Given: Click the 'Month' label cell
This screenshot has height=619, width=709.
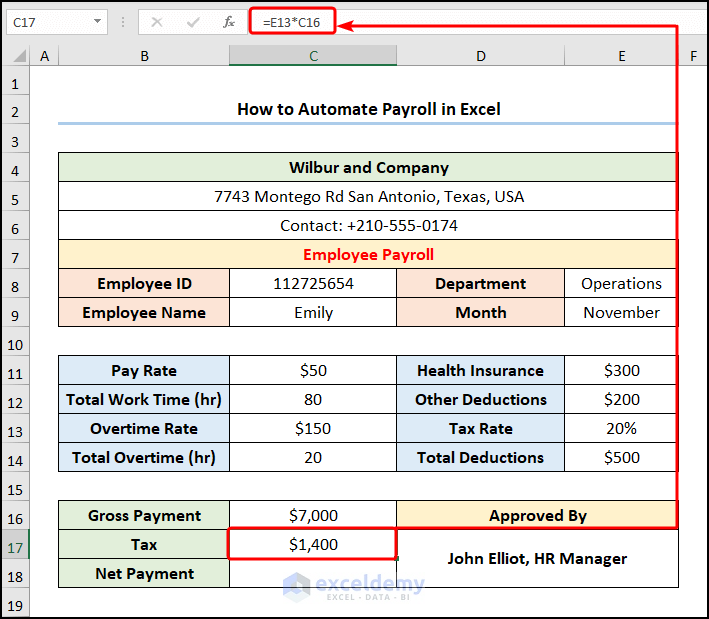Looking at the screenshot, I should pos(480,312).
